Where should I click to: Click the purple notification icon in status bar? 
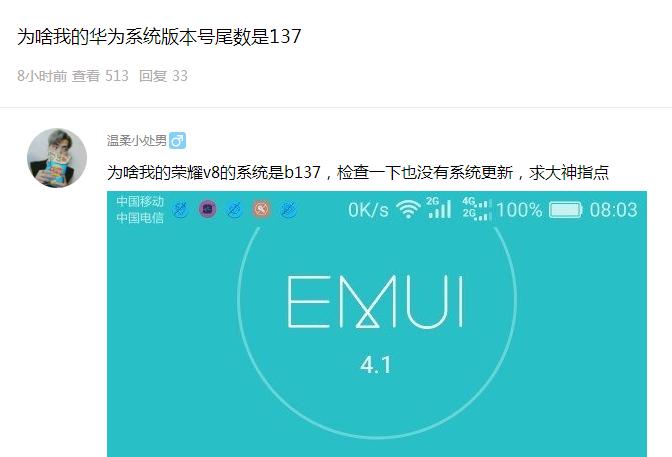click(208, 209)
